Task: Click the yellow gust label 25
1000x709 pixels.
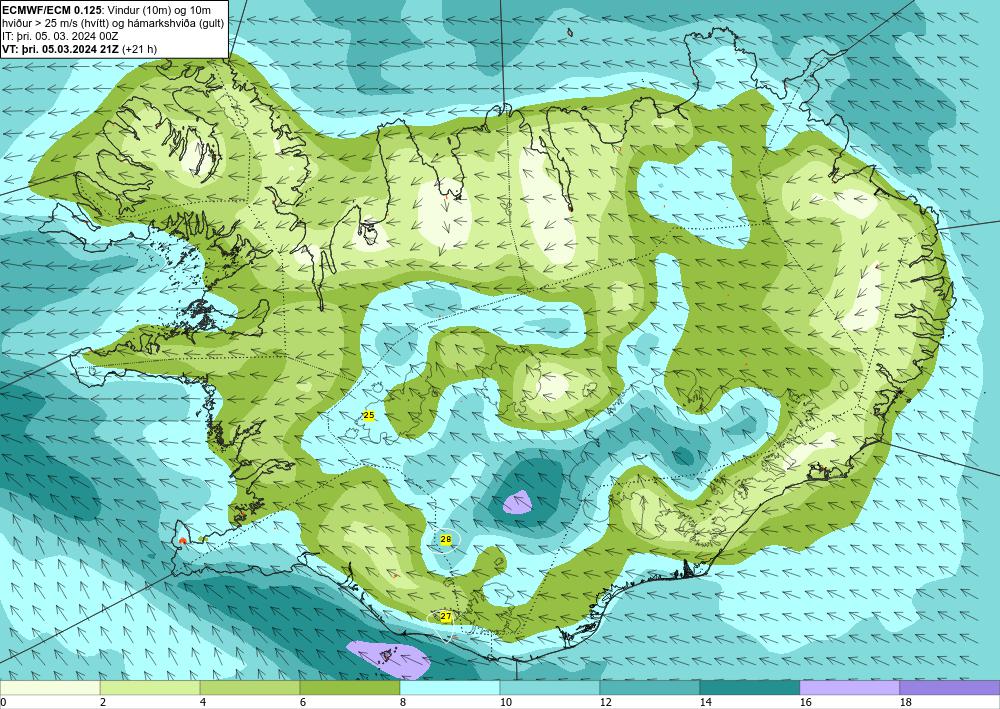Action: pyautogui.click(x=369, y=416)
